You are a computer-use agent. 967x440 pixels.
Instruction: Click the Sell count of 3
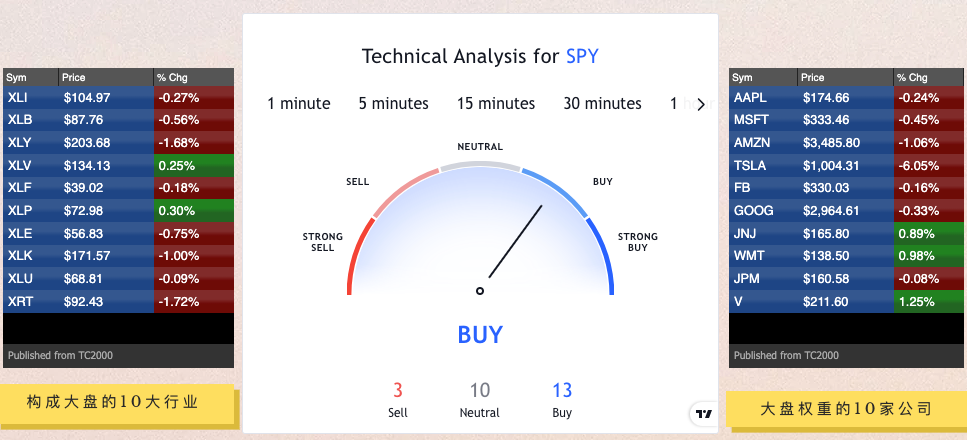(x=398, y=391)
